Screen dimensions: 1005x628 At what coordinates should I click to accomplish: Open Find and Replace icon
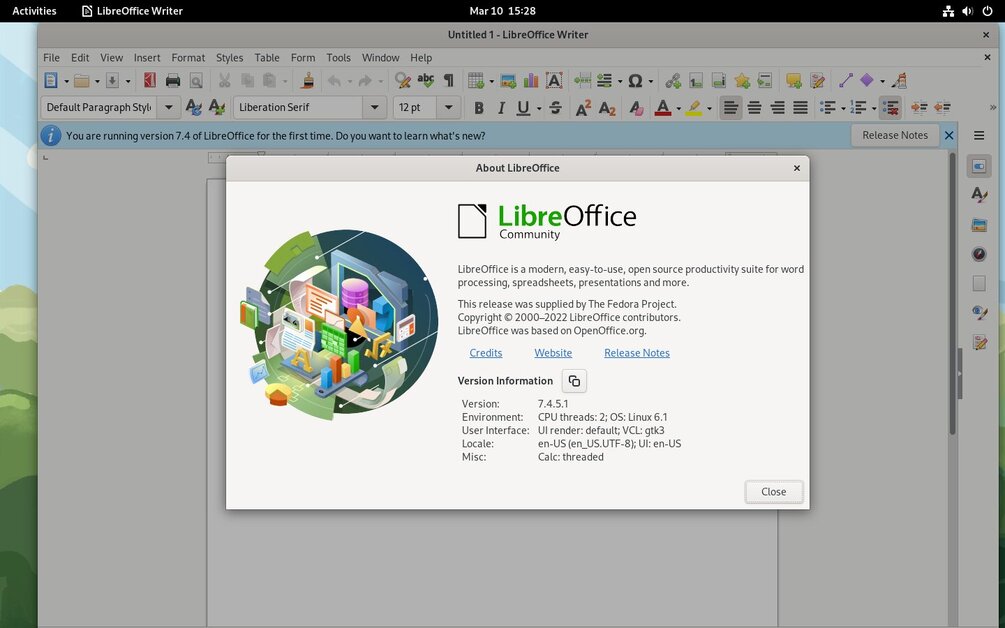coord(403,81)
